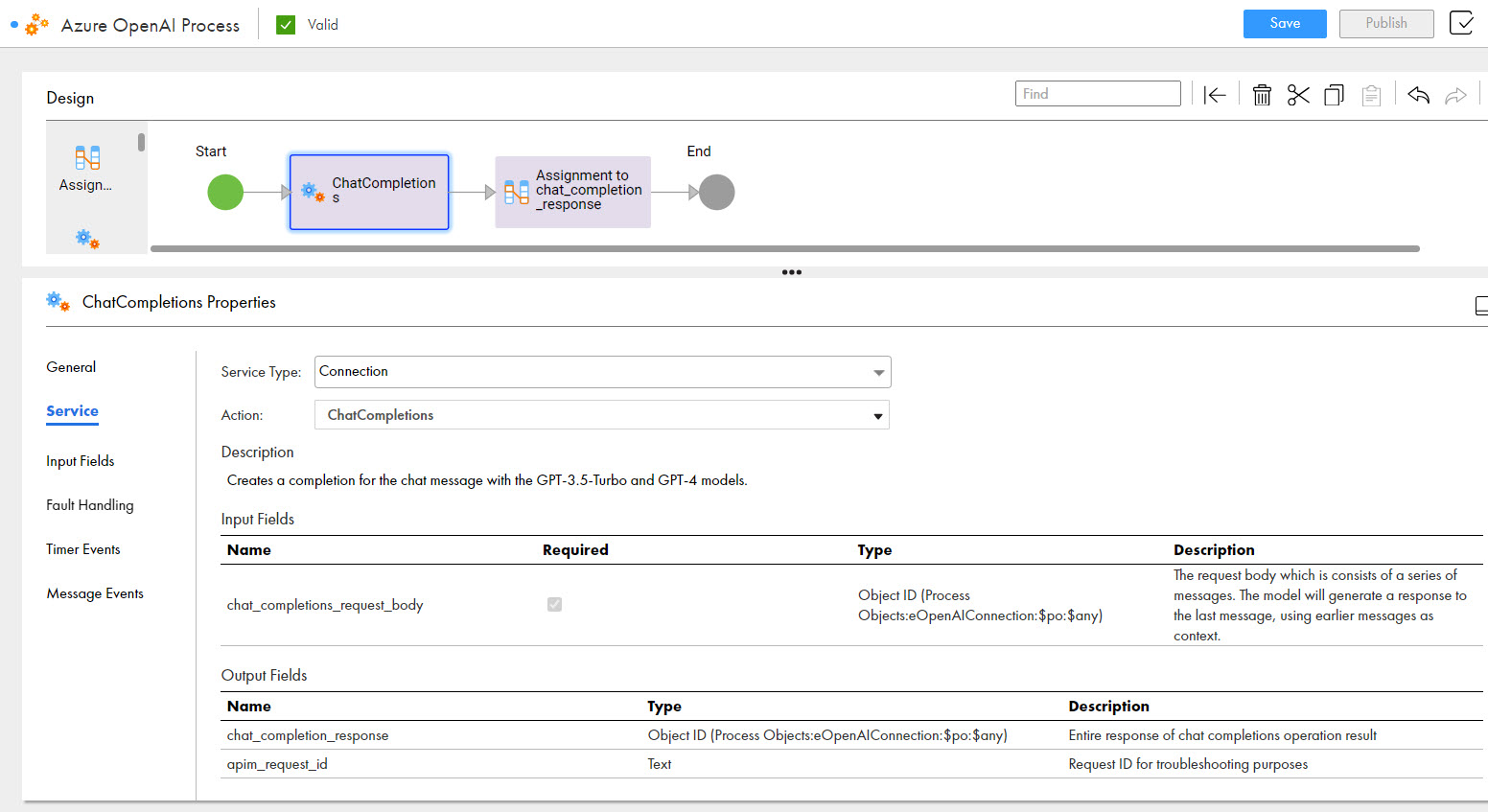Select the Assignment to chat_completion_response step
The image size is (1488, 812).
click(x=572, y=192)
